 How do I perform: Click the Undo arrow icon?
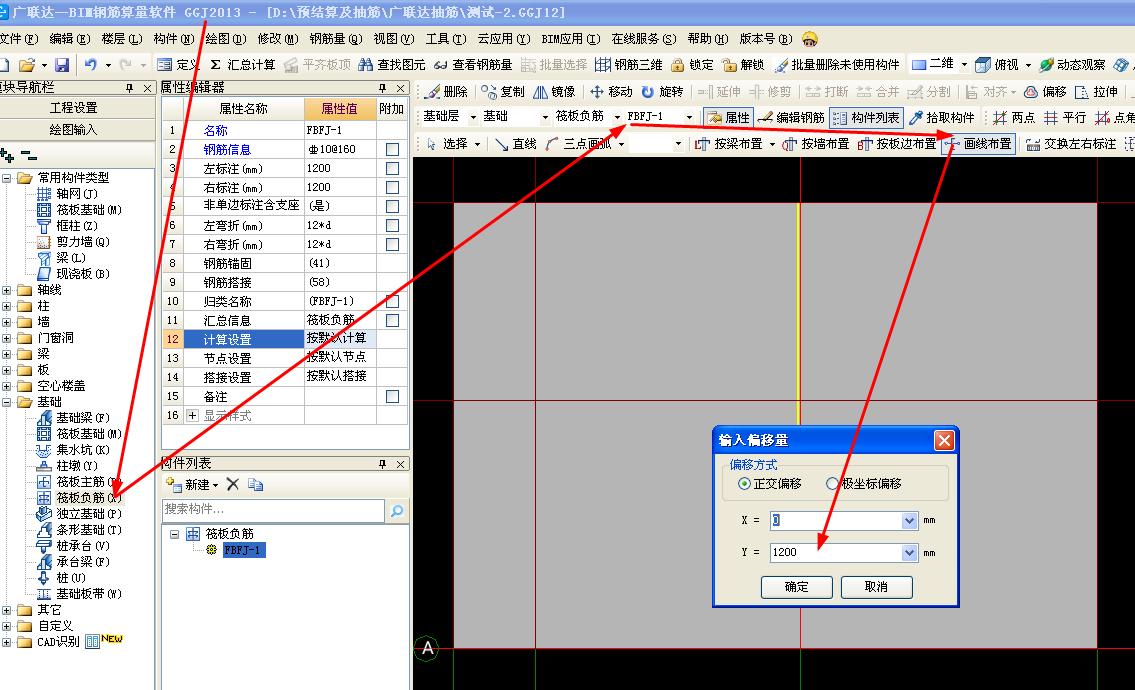point(90,64)
